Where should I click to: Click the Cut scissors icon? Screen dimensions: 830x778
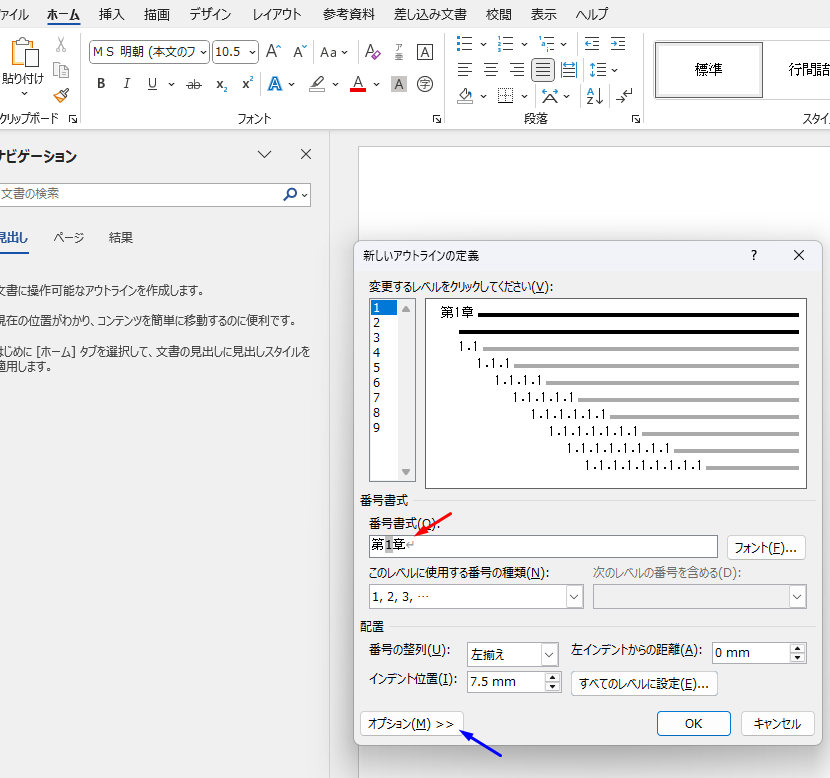61,45
